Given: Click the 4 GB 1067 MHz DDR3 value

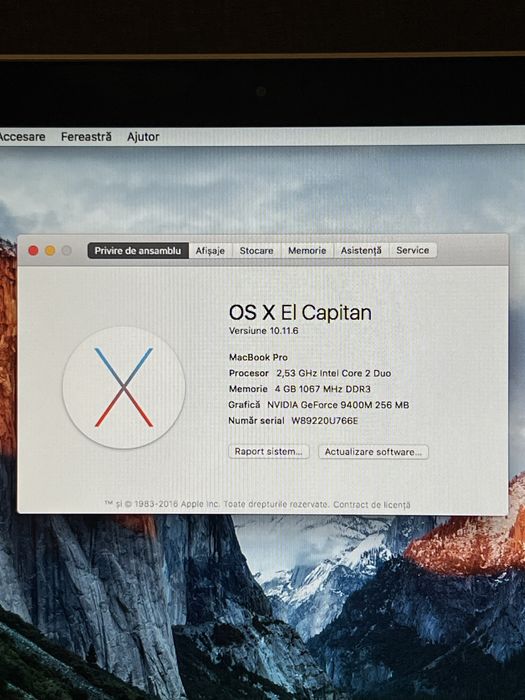Looking at the screenshot, I should click(x=322, y=389).
